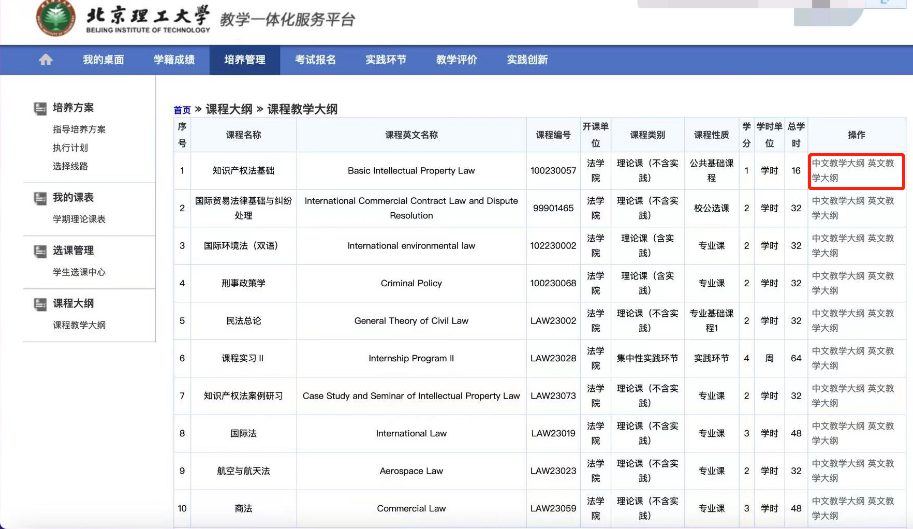
Task: Select the course name 国际环境法（双语）
Action: point(243,246)
